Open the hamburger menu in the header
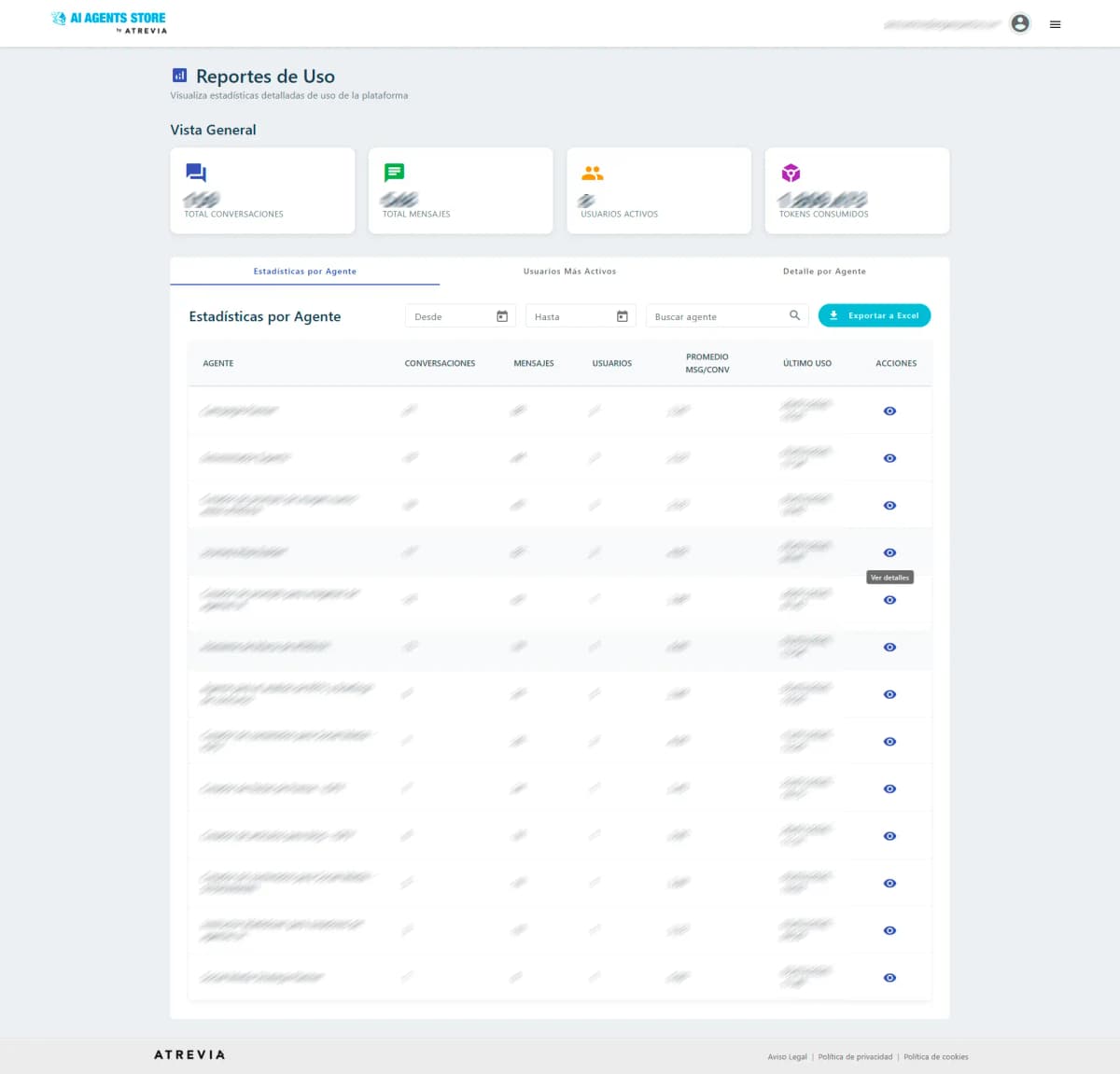This screenshot has height=1074, width=1120. point(1055,24)
